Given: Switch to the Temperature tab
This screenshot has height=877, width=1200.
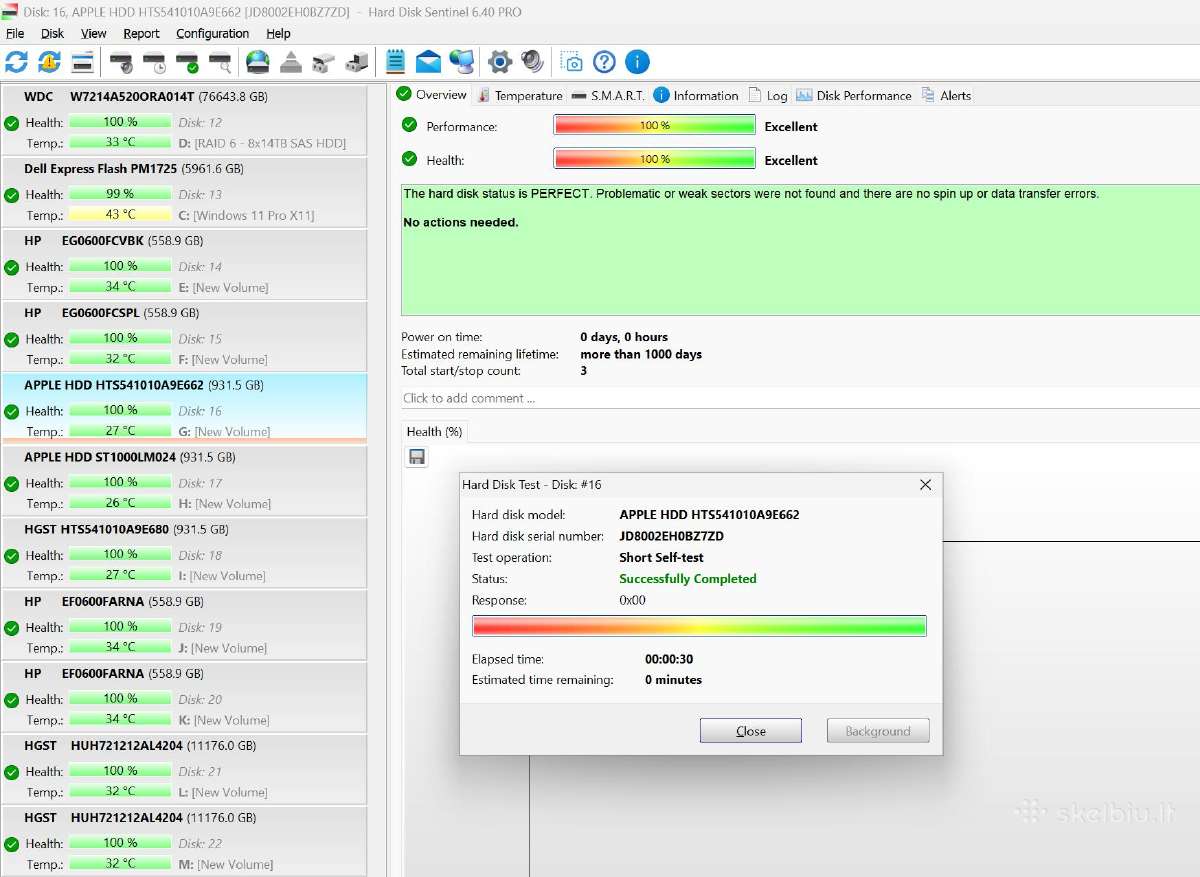Looking at the screenshot, I should [520, 95].
